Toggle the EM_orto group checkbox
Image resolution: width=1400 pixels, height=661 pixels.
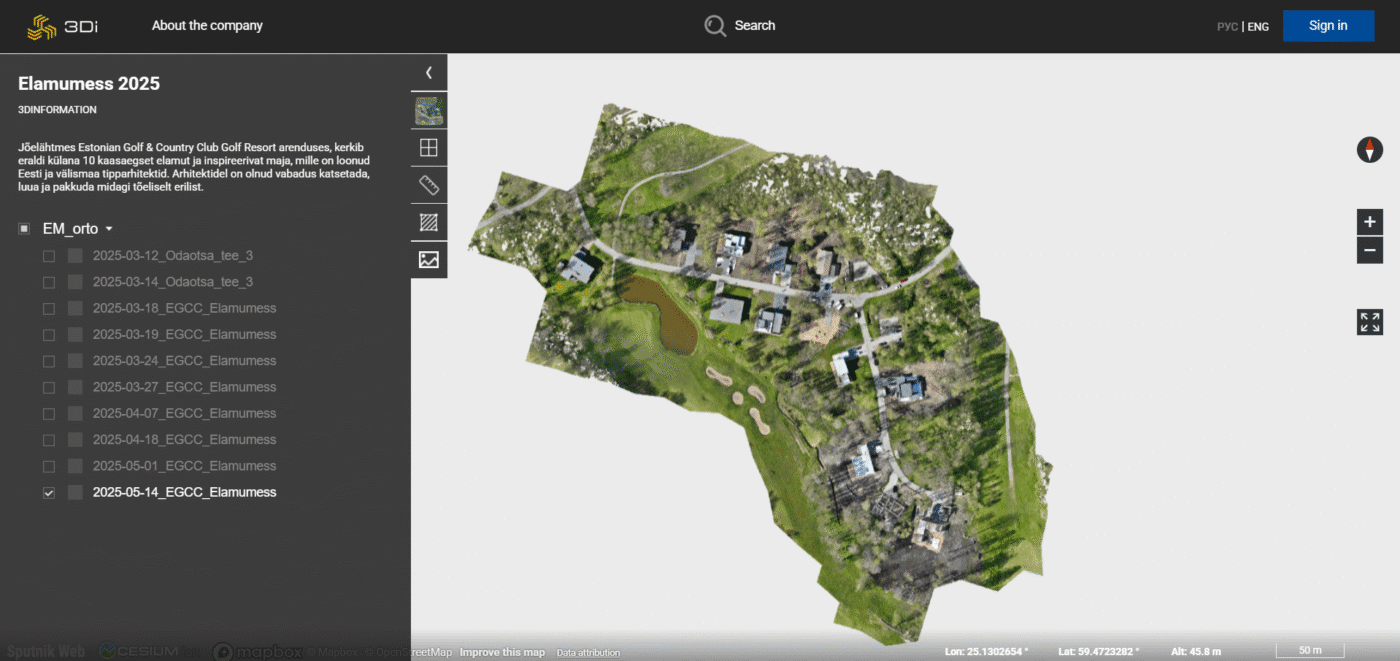24,229
